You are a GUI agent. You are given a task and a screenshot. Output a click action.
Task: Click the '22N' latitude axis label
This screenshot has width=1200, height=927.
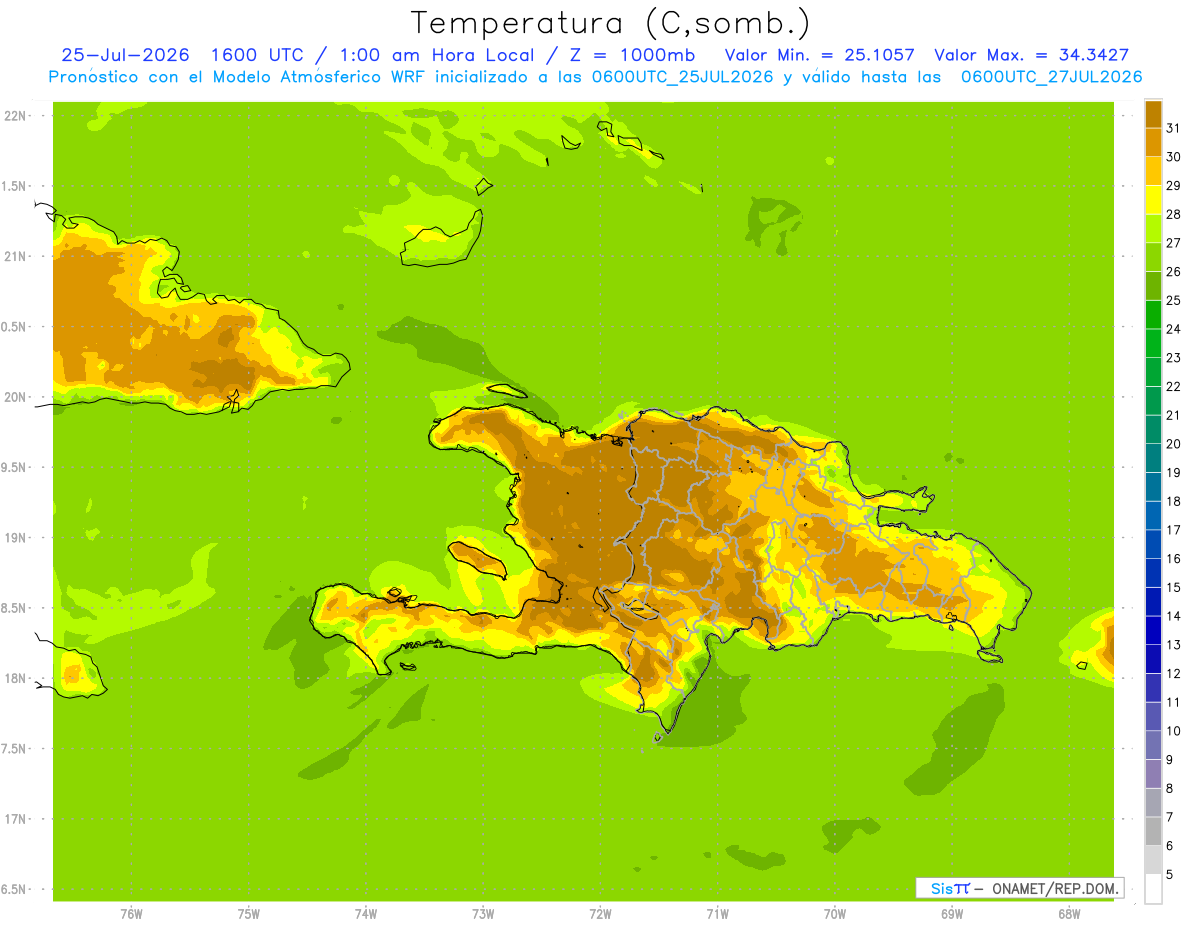[x=17, y=116]
